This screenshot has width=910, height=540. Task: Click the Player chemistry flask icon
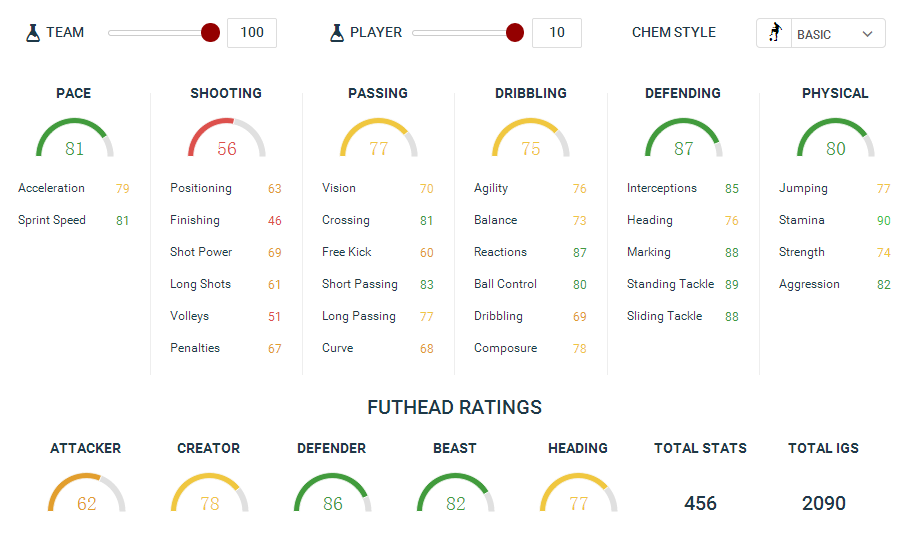[x=337, y=33]
